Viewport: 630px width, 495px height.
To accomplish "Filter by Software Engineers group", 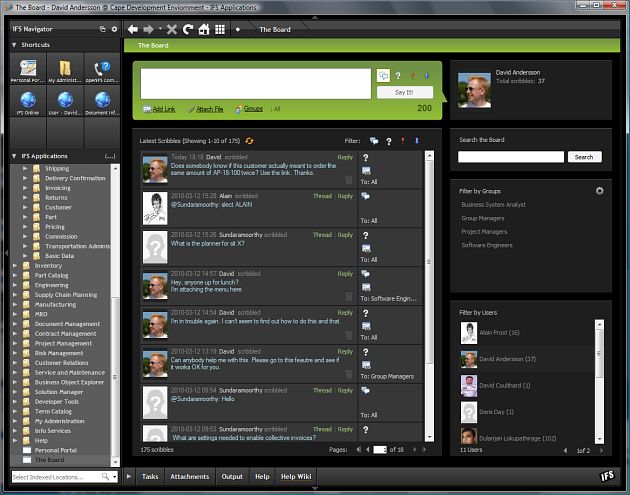I will point(487,245).
